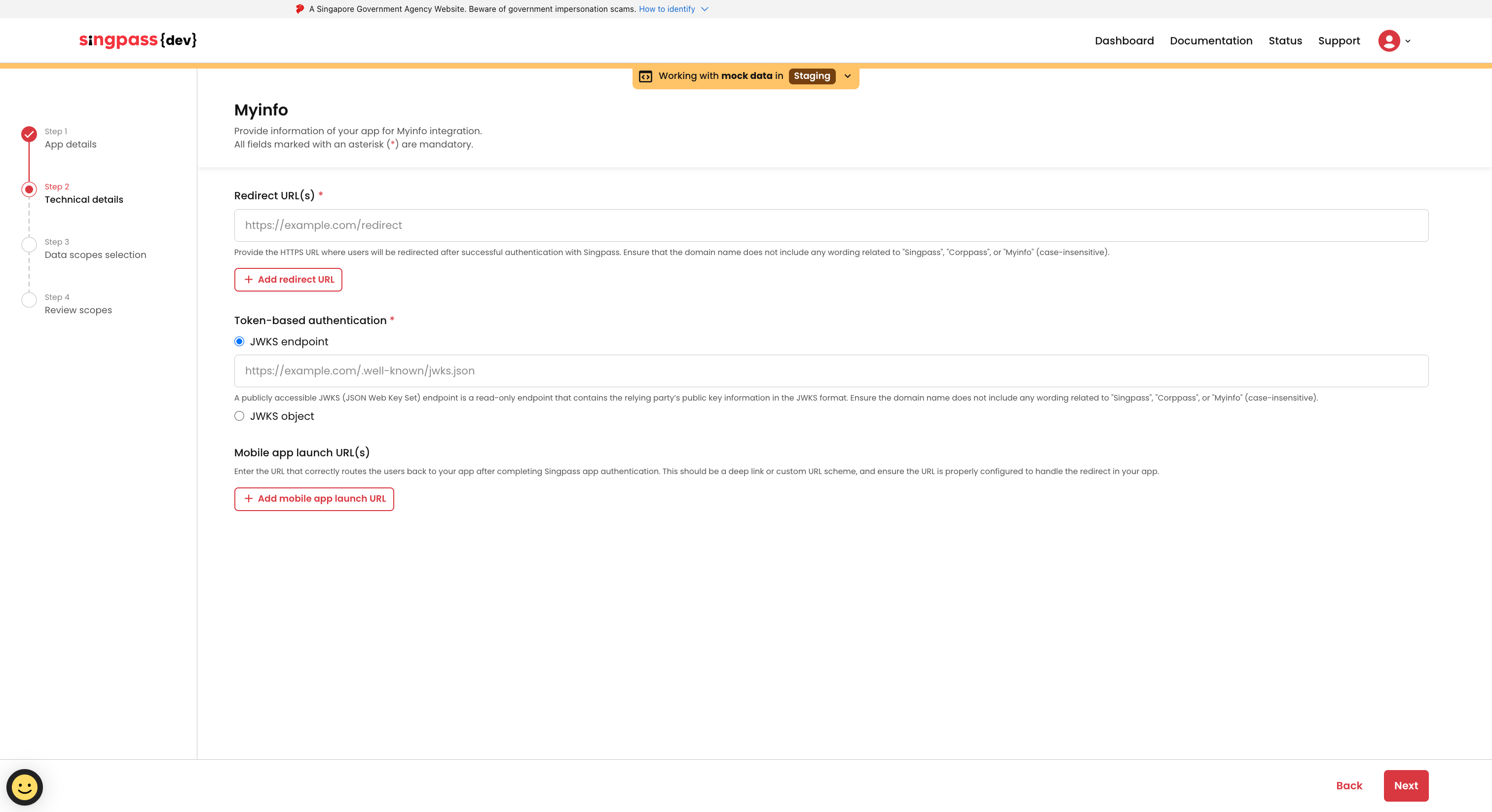Click the code window icon in staging banner
The height and width of the screenshot is (812, 1492).
[x=645, y=76]
